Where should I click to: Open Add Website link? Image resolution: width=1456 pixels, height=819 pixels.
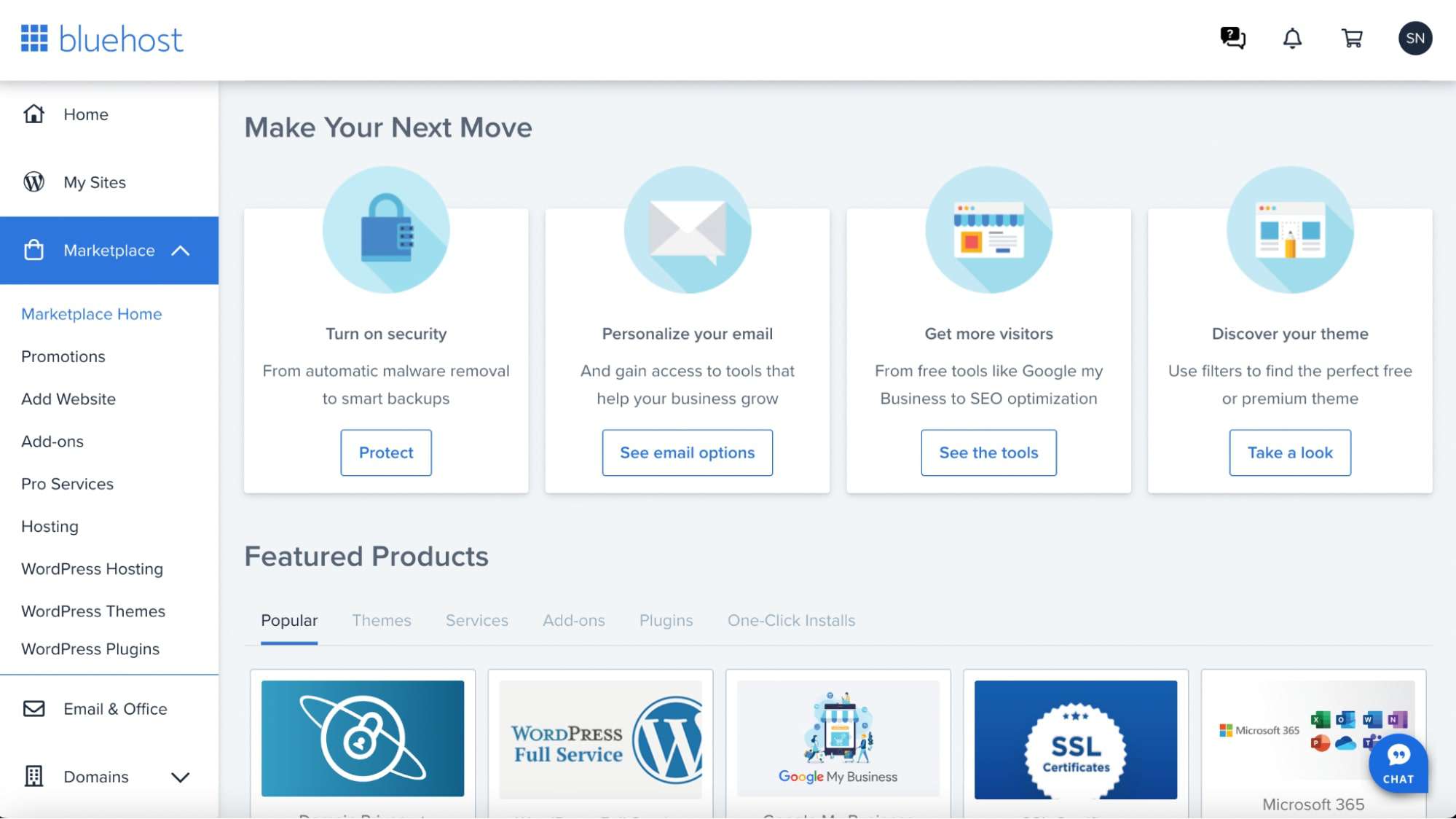point(68,399)
